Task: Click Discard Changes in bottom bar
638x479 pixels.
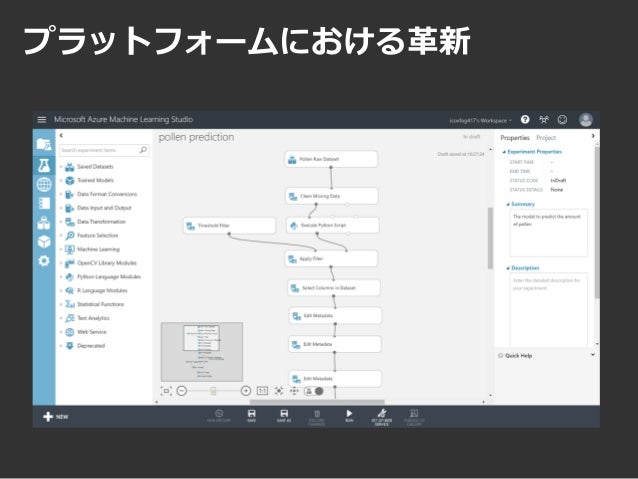Action: (317, 418)
